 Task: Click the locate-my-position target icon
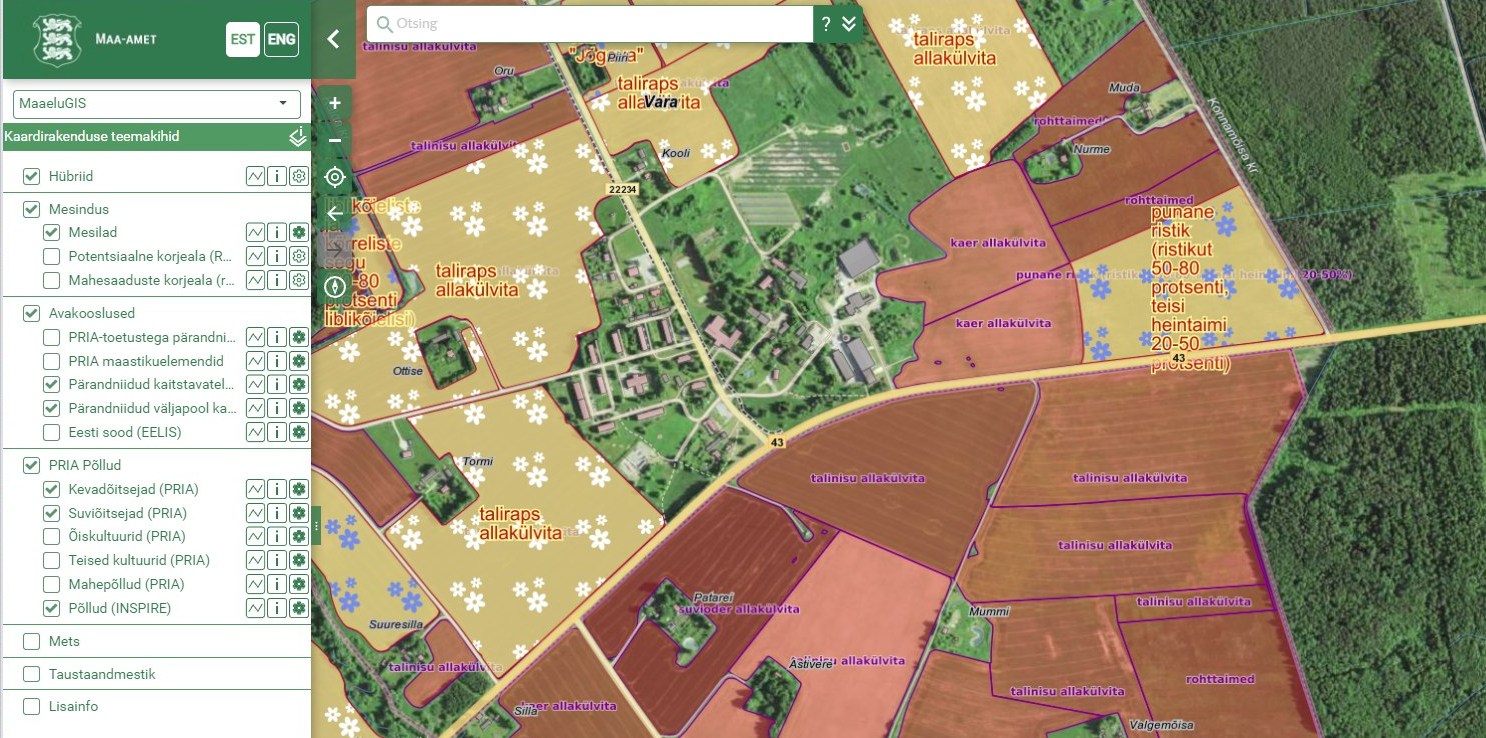(x=335, y=177)
